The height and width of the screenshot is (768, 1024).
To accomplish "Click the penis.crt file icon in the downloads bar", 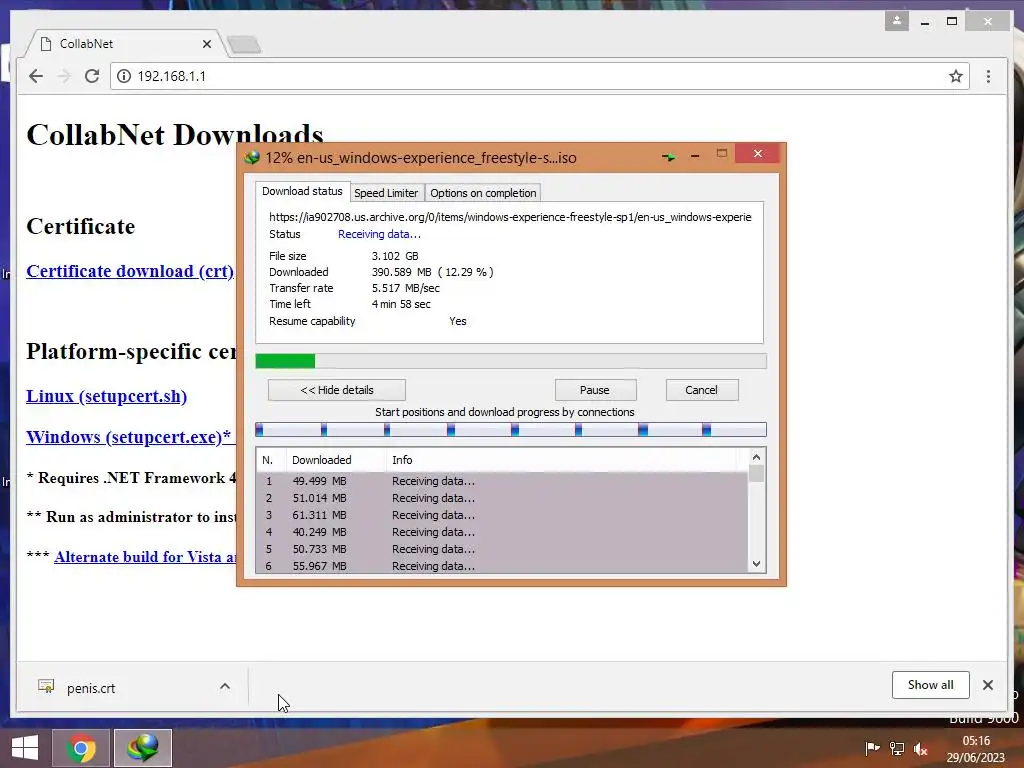I will click(46, 686).
